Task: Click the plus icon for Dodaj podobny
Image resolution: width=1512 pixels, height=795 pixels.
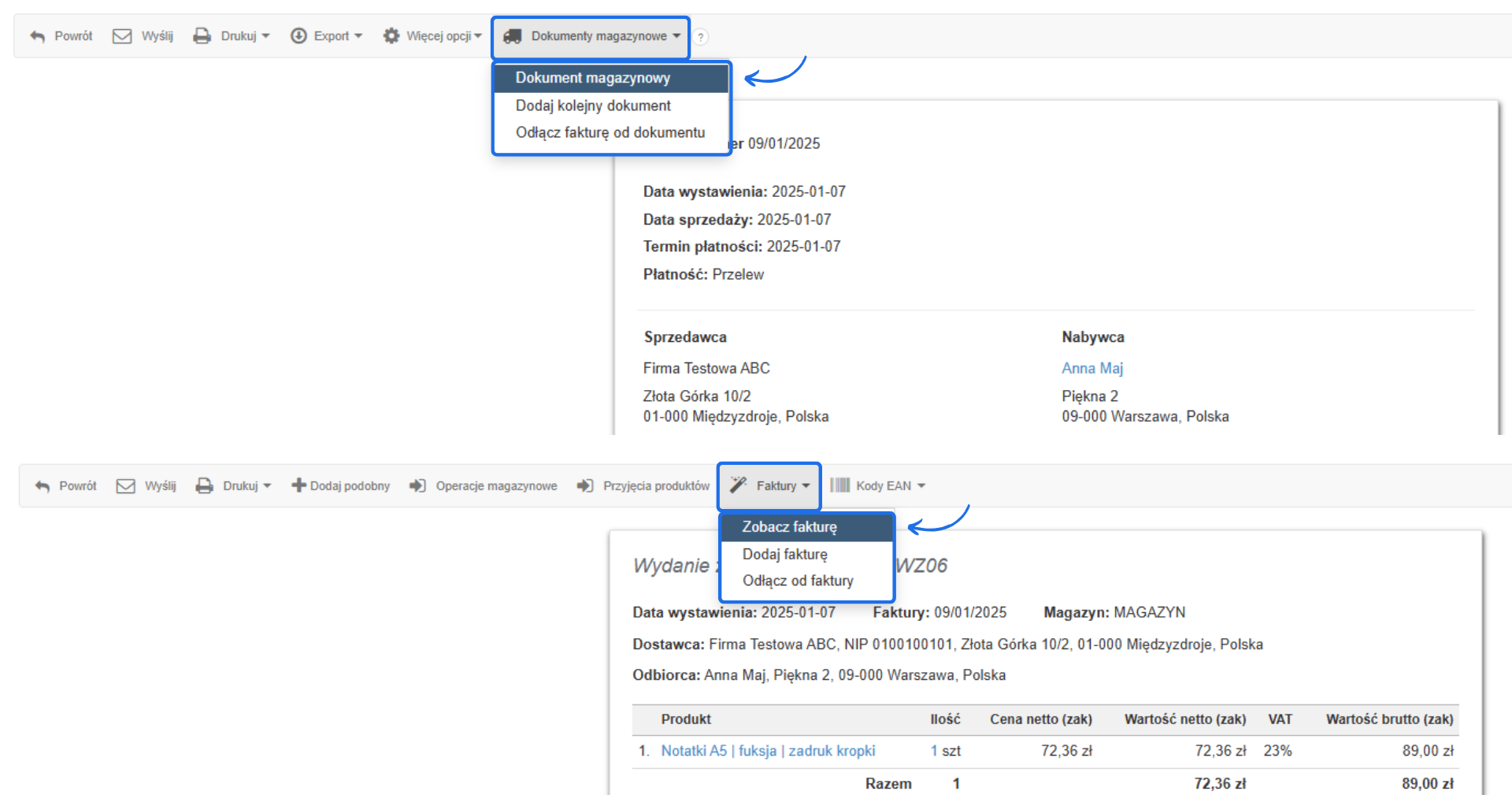Action: click(x=298, y=485)
